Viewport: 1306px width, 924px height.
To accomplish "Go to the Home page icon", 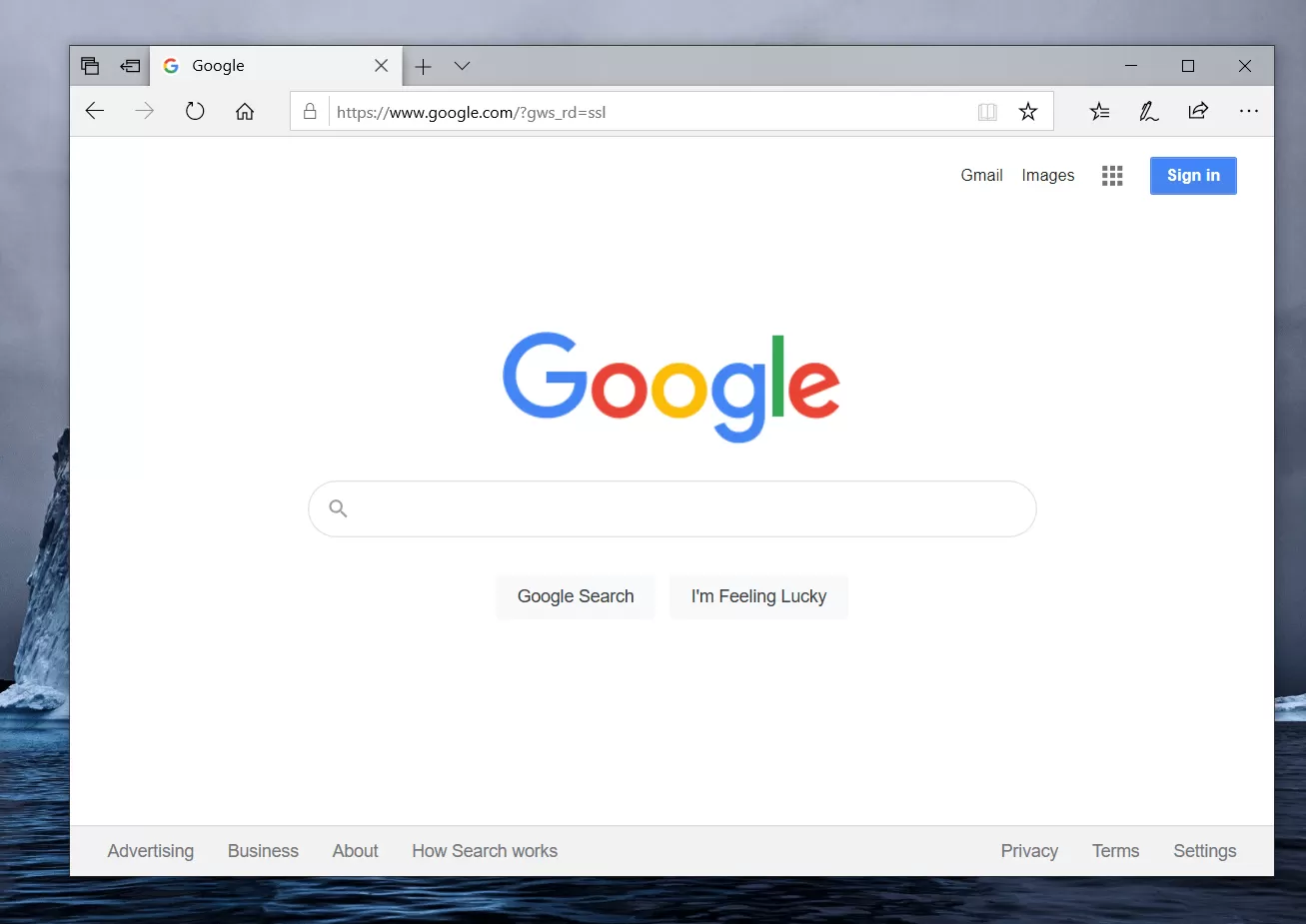I will 245,111.
